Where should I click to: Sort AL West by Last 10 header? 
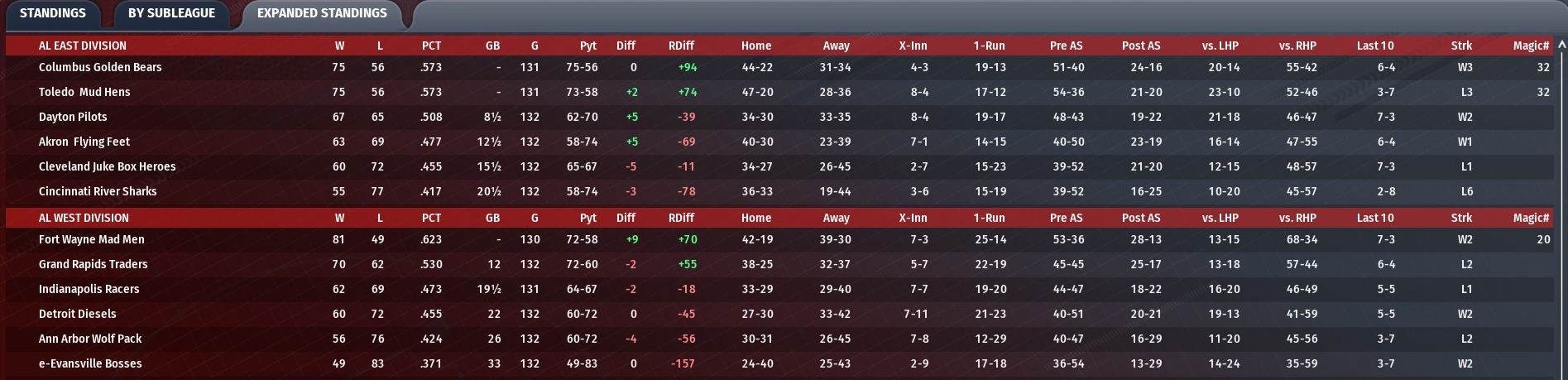pos(1374,218)
